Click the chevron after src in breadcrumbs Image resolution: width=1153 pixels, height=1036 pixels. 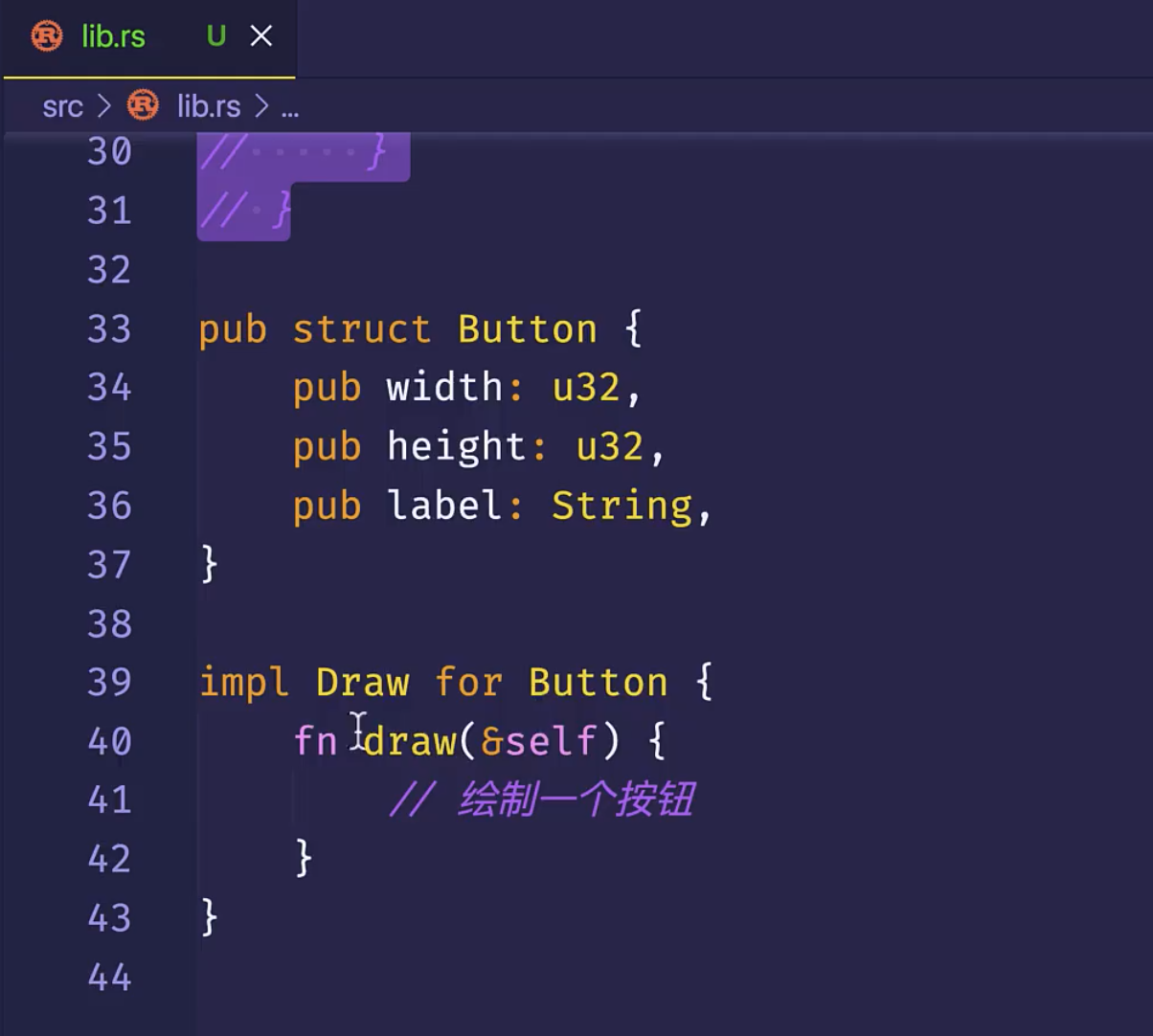pos(103,106)
